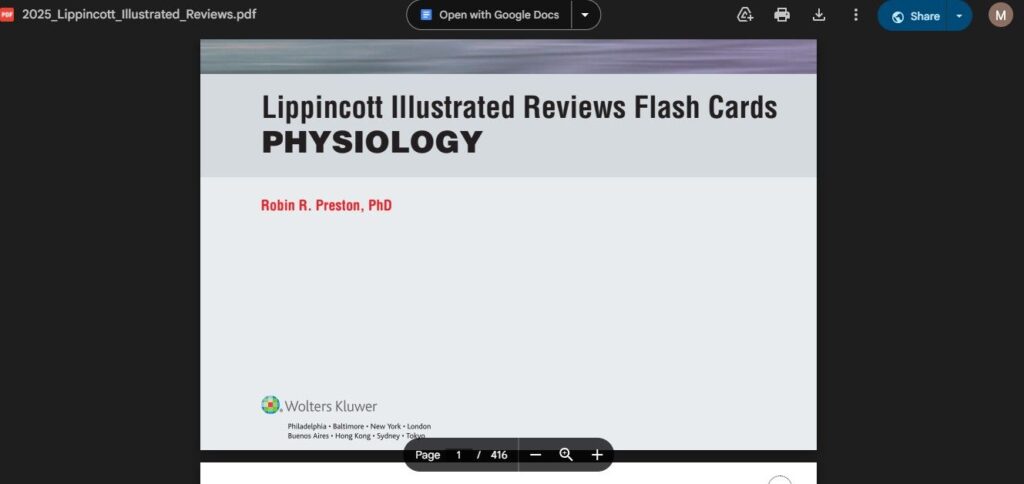Expand the Open with dropdown arrow

pos(585,14)
